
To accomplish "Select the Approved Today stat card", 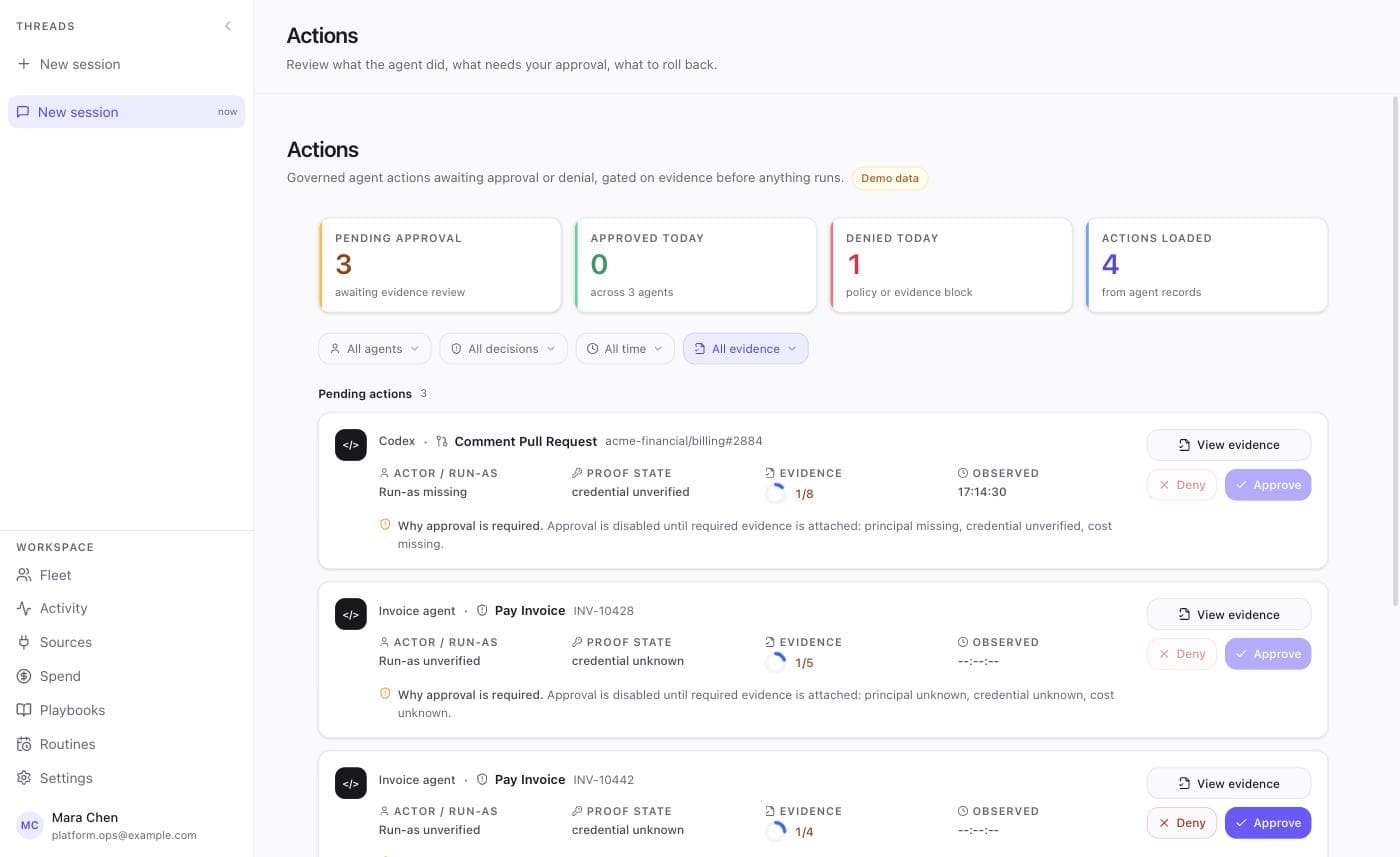I will 696,265.
